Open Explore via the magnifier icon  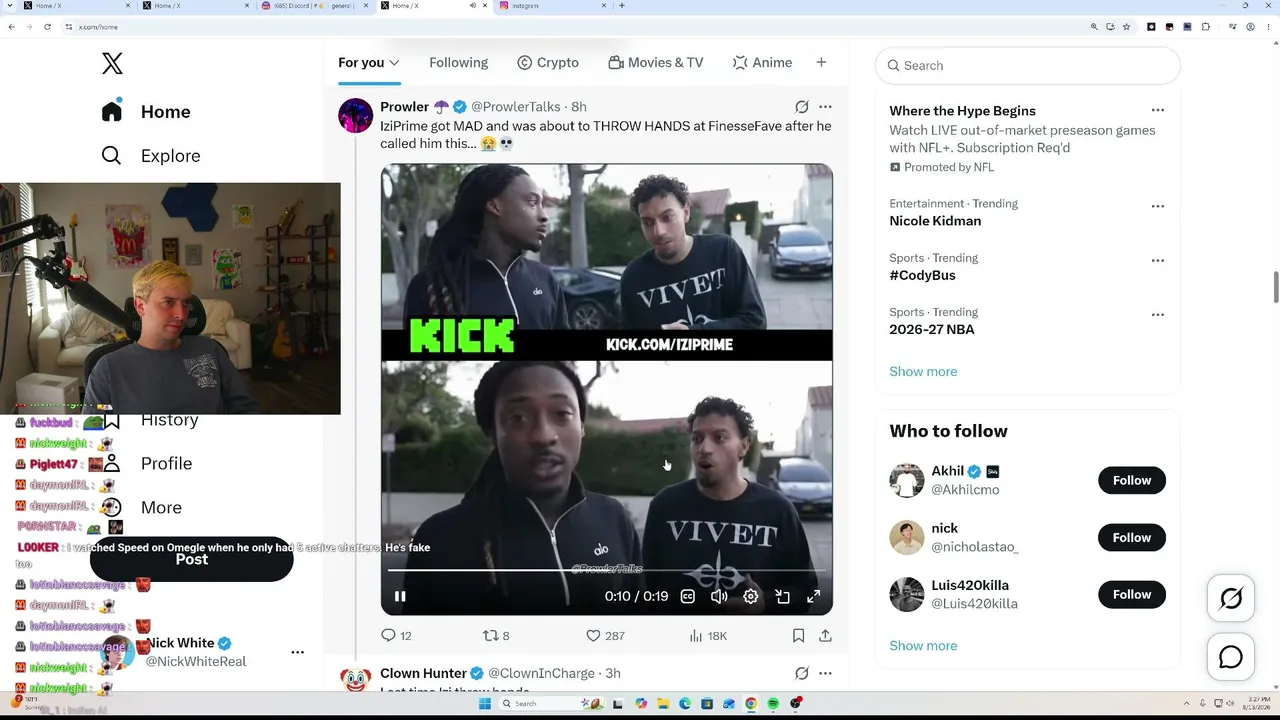pos(112,155)
